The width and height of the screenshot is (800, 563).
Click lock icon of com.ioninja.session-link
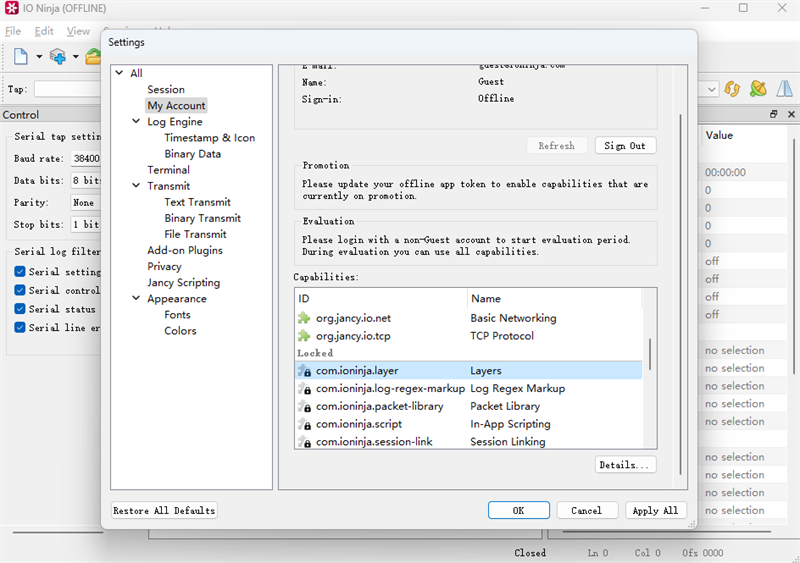(x=305, y=442)
